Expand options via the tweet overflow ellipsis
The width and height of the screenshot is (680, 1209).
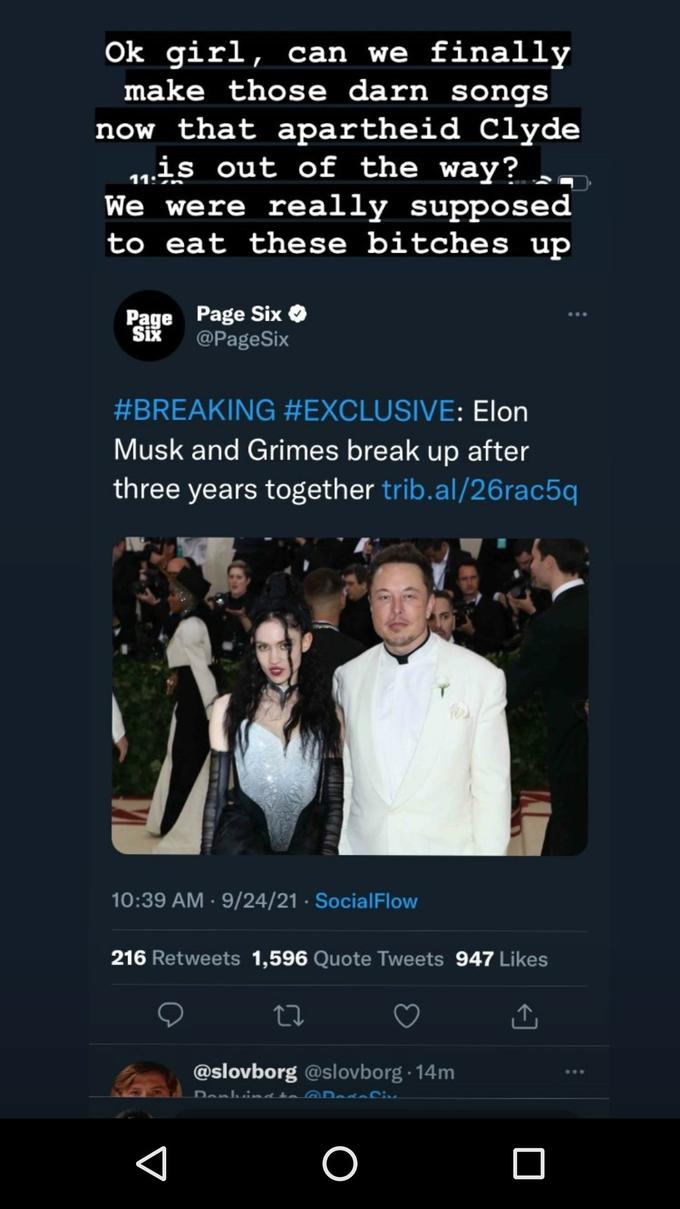(577, 313)
